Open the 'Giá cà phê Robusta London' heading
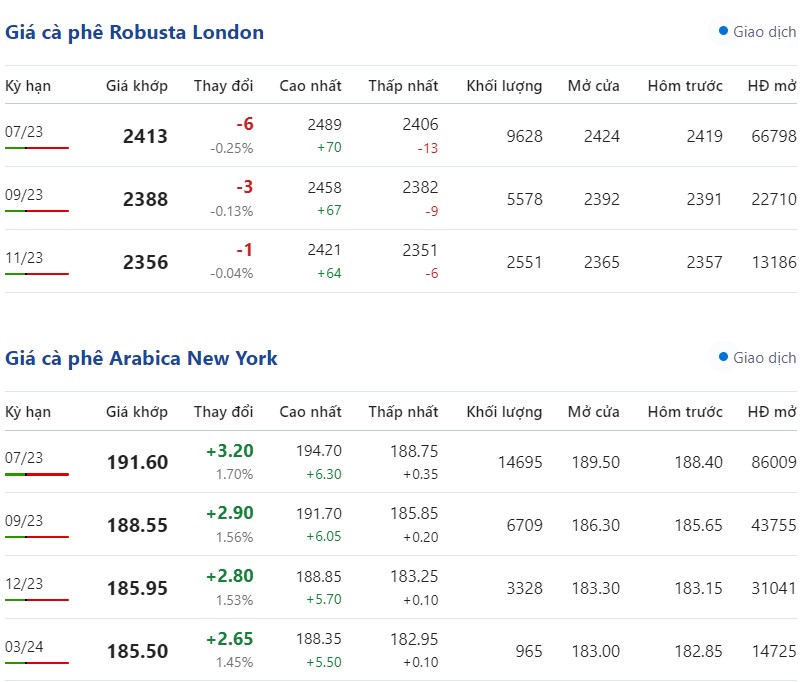This screenshot has height=682, width=805. pyautogui.click(x=135, y=32)
